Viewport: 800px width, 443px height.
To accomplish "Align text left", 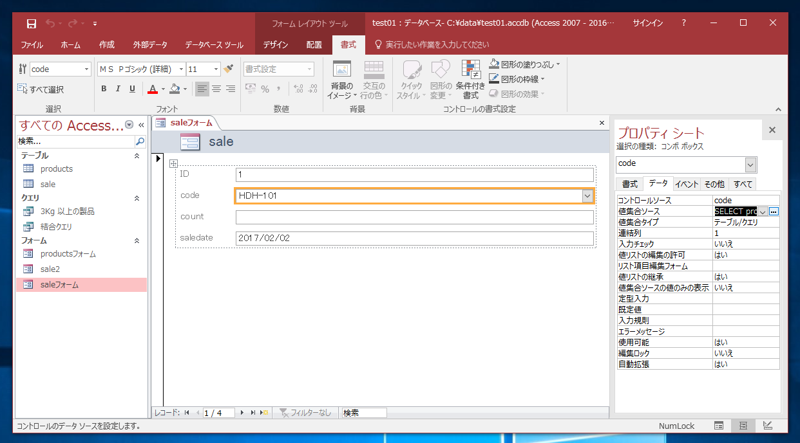I will 203,89.
